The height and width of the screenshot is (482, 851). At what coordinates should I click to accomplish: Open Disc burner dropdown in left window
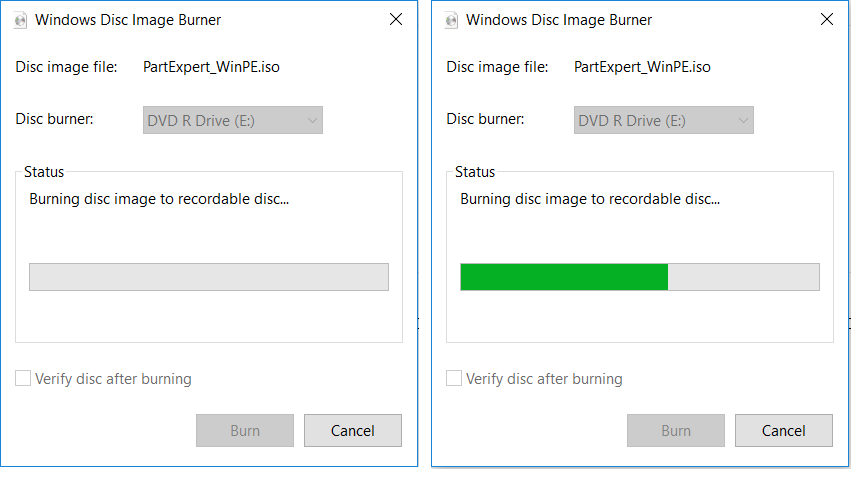click(233, 120)
